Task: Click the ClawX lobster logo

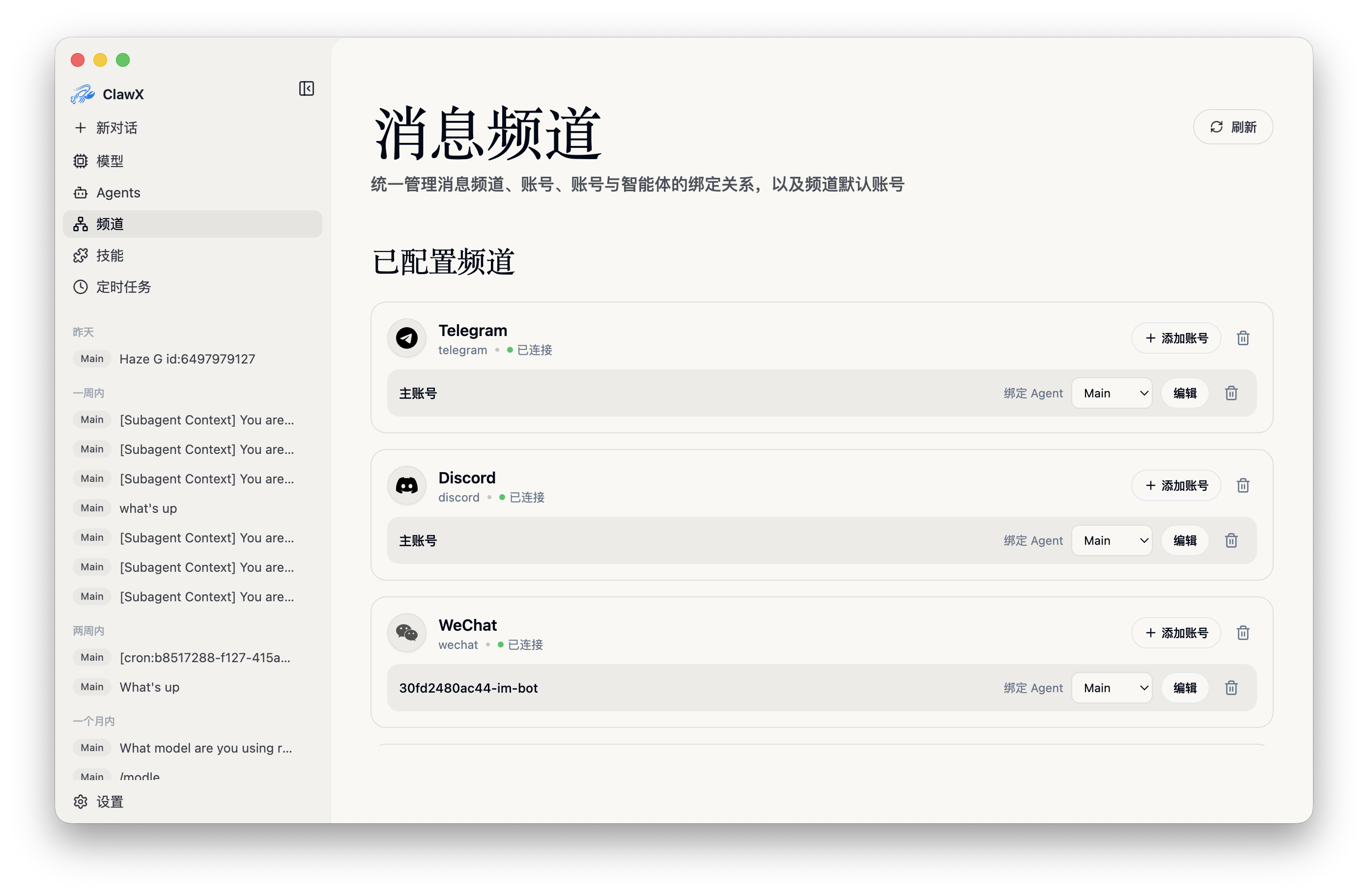Action: coord(82,94)
